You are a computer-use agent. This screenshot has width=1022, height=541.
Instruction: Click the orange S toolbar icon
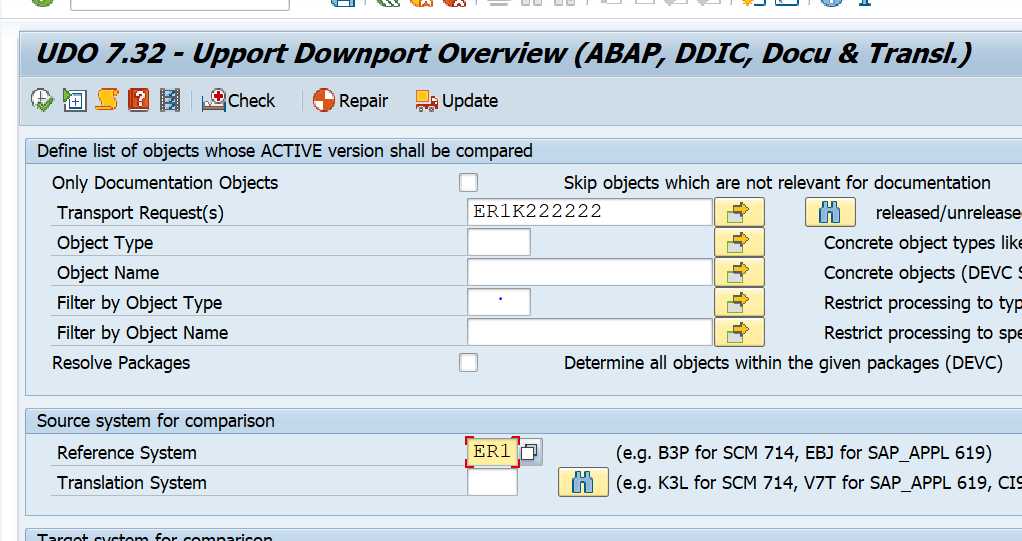[x=107, y=100]
